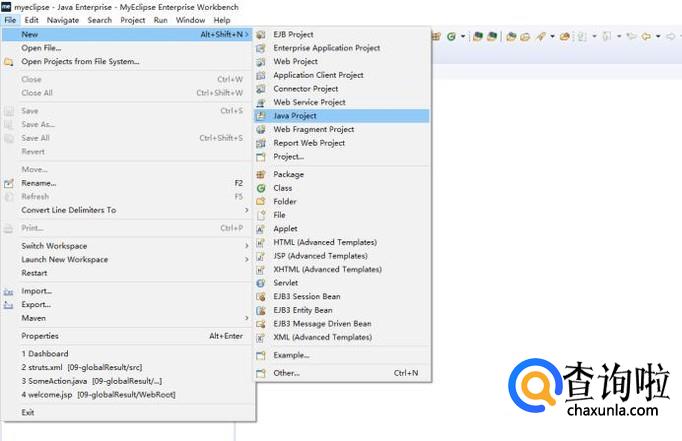
Task: Click the Other... wizard icon
Action: (261, 373)
